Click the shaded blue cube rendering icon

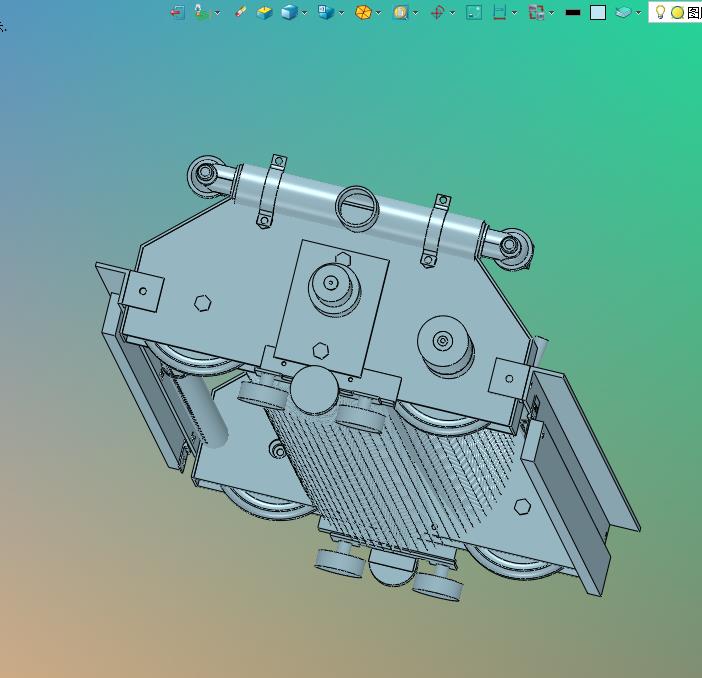point(289,12)
